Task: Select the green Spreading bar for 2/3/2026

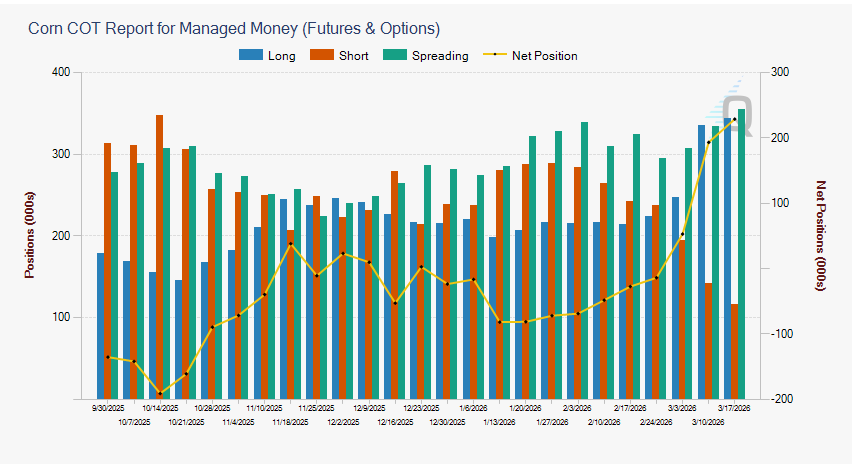Action: [x=585, y=260]
